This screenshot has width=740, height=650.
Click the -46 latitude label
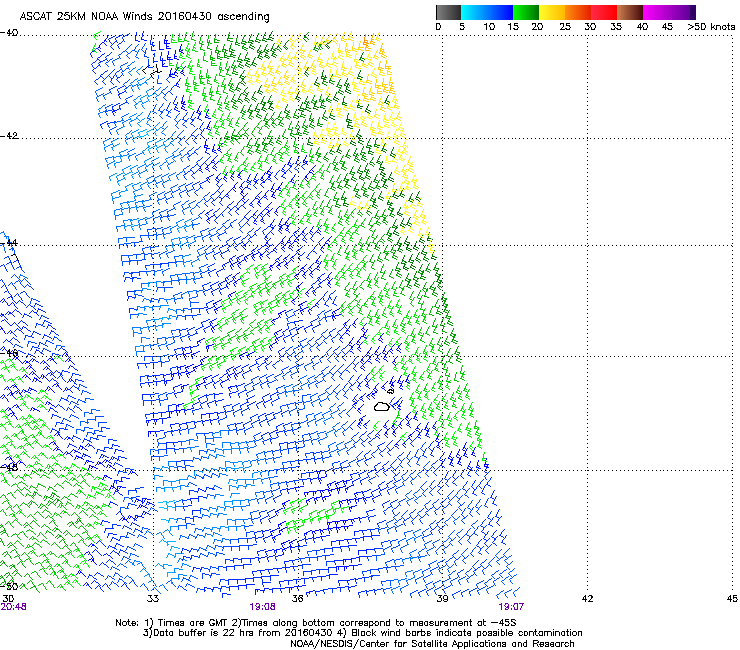click(9, 353)
